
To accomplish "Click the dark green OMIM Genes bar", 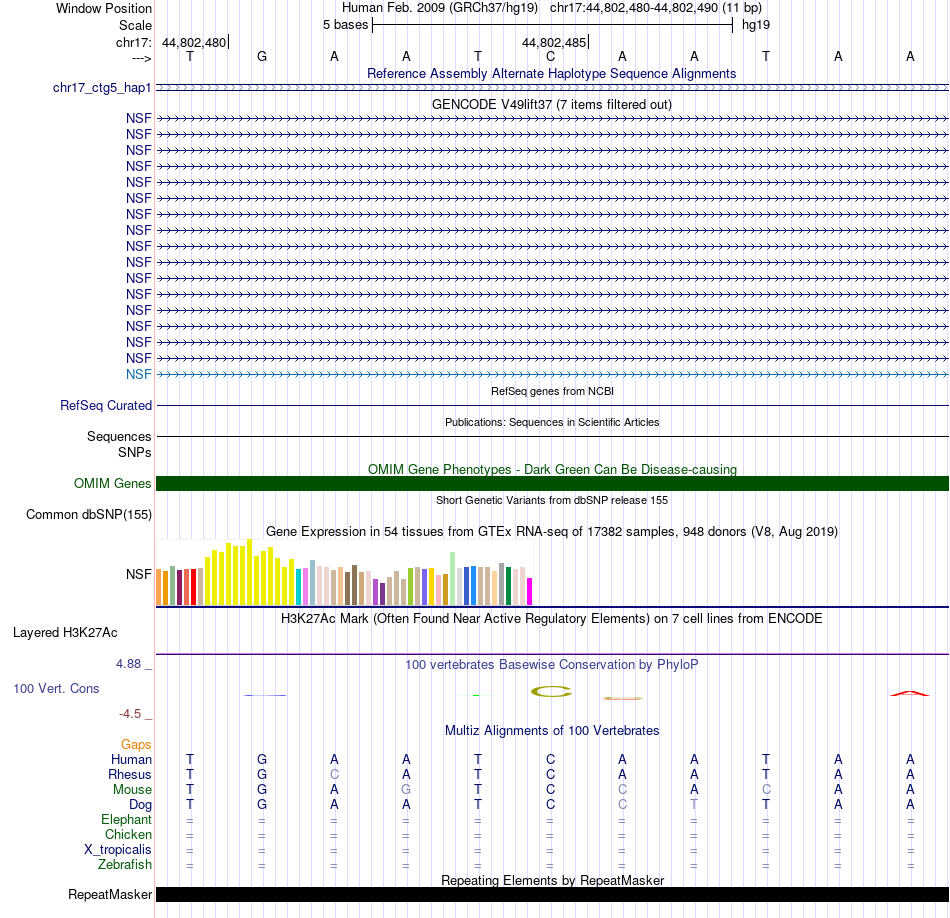I will 552,484.
